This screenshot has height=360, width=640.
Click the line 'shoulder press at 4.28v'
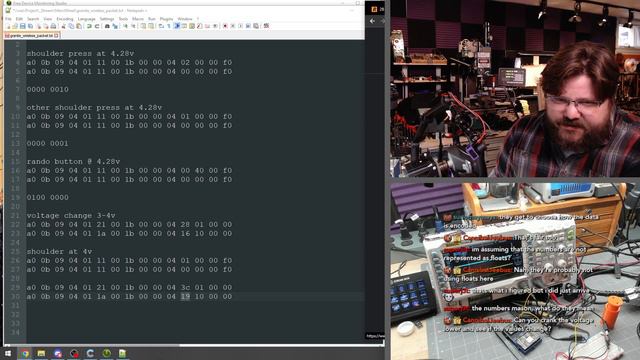80,53
